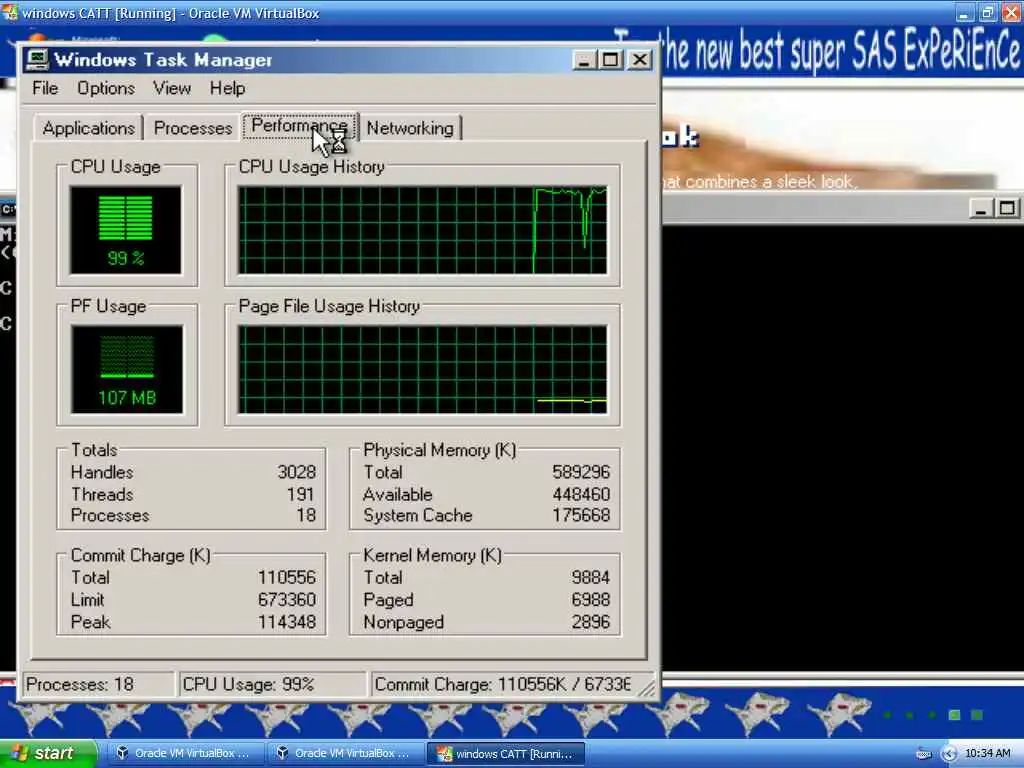Click the VirtualBox title bar icon
1024x768 pixels.
(x=9, y=12)
